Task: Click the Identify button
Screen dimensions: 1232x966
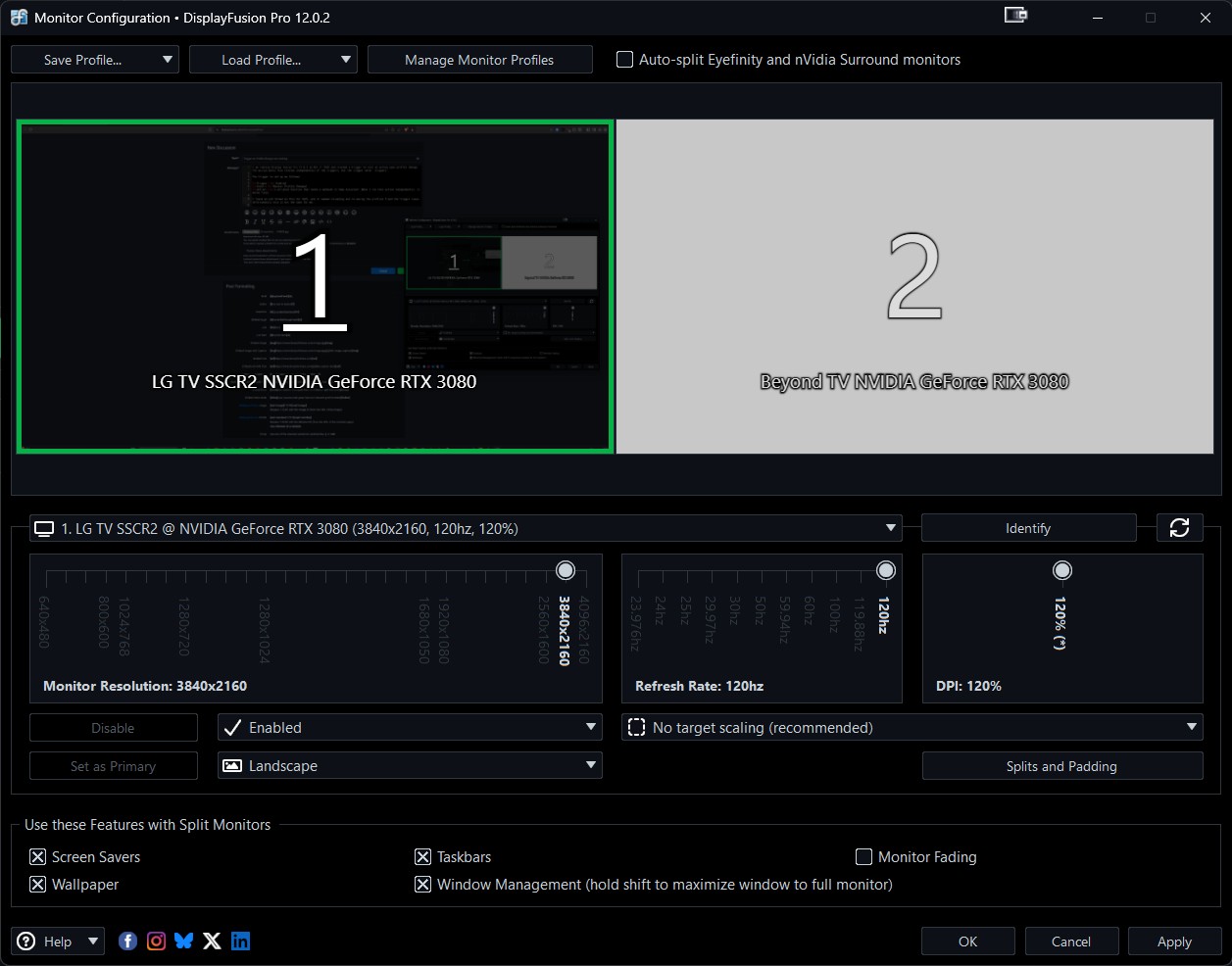Action: tap(1028, 528)
